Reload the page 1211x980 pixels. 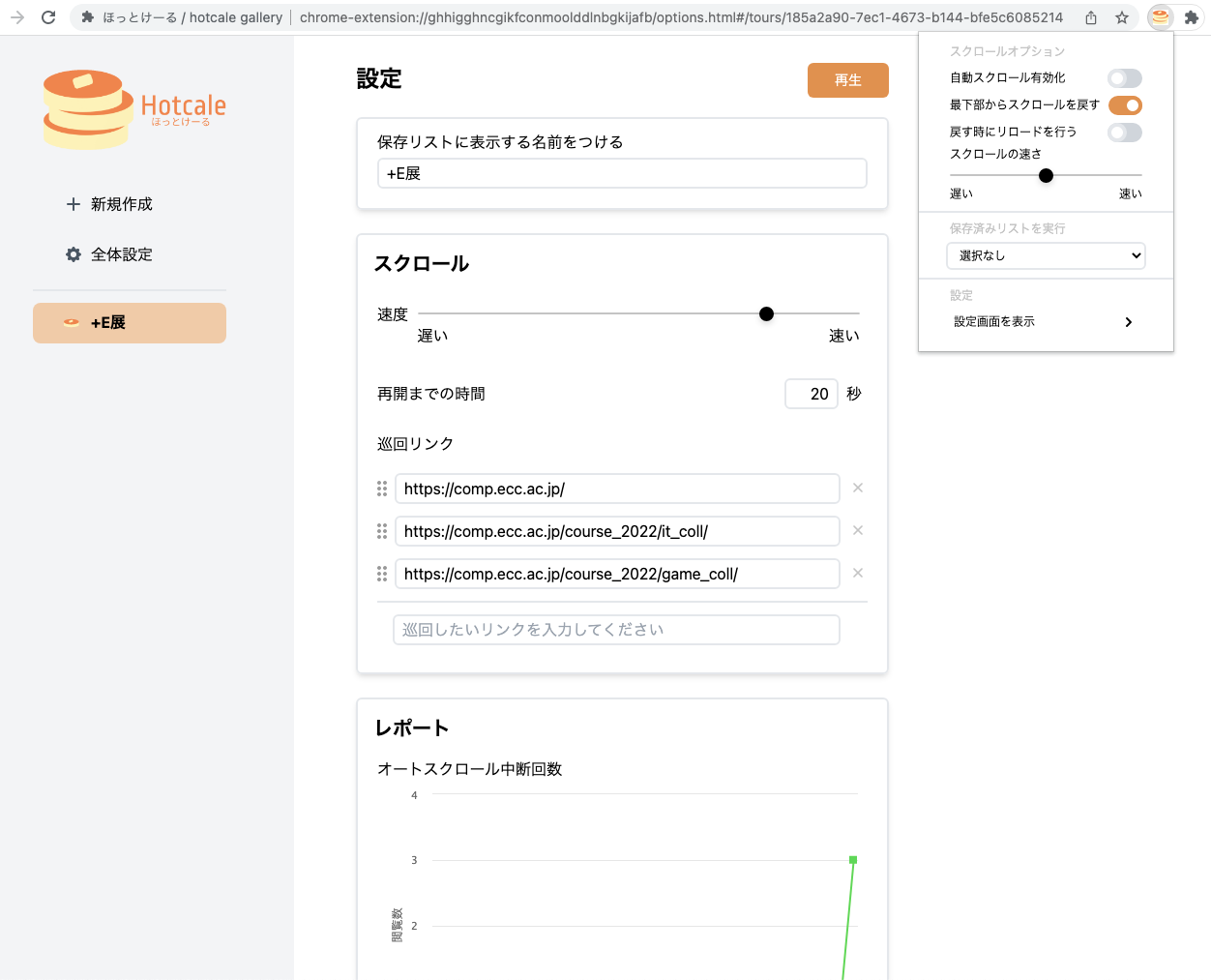click(48, 17)
